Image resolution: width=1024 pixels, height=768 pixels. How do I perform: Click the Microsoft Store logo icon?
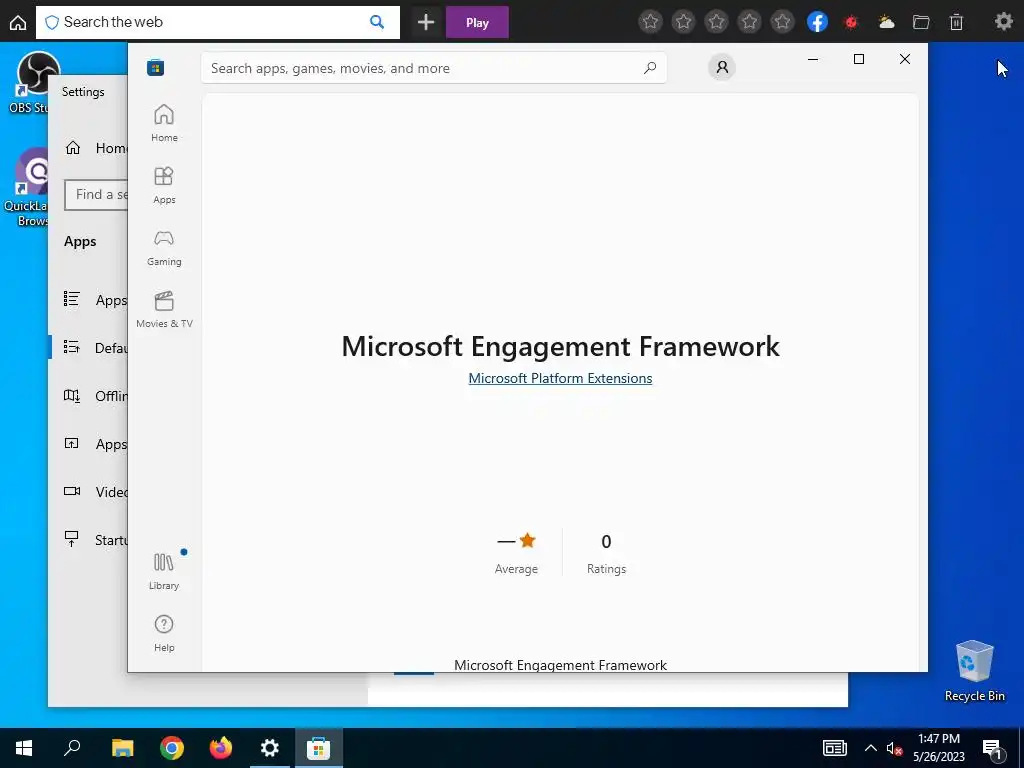(x=155, y=67)
